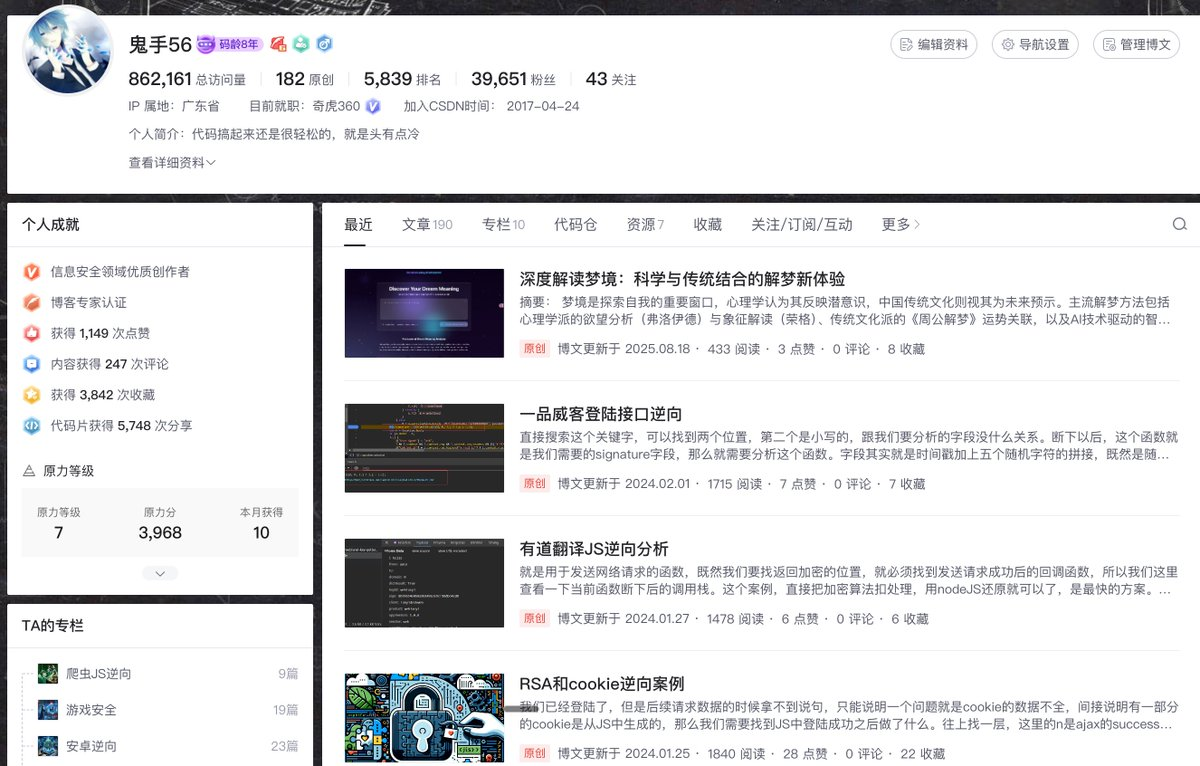Click the join date 2017-04-24
This screenshot has width=1200, height=766.
tap(543, 106)
